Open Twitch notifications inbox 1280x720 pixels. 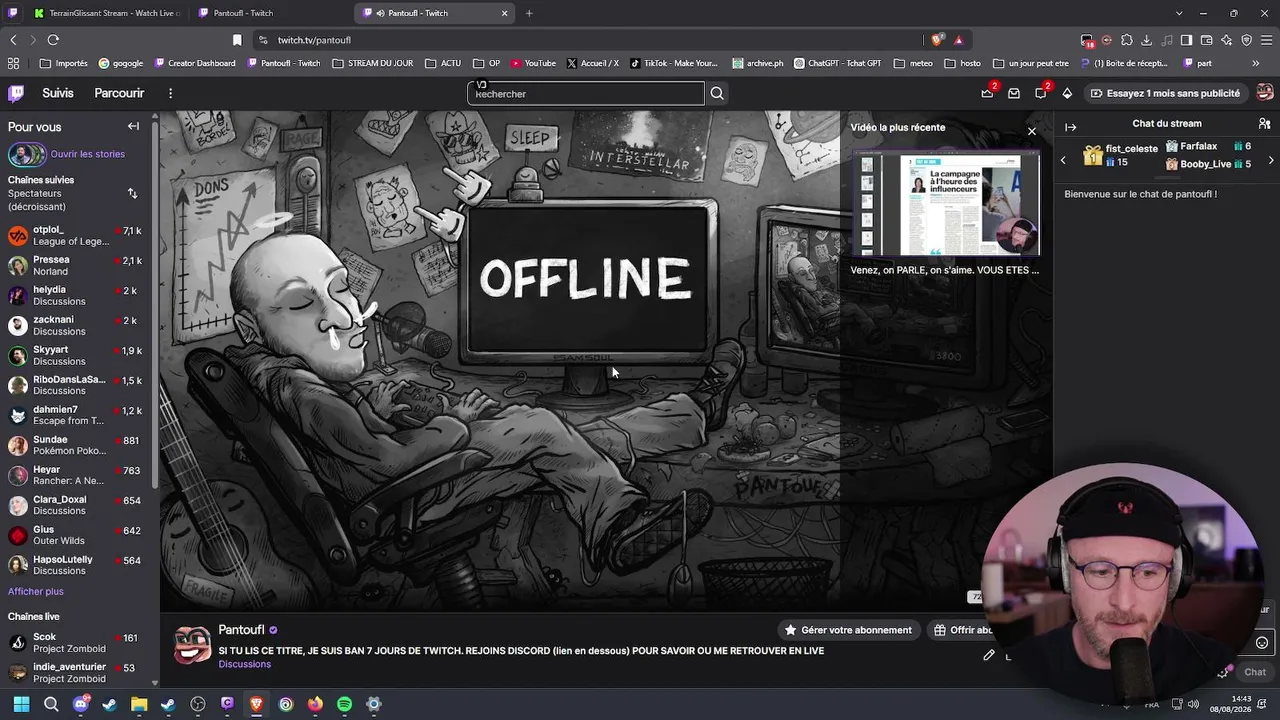click(x=1014, y=93)
